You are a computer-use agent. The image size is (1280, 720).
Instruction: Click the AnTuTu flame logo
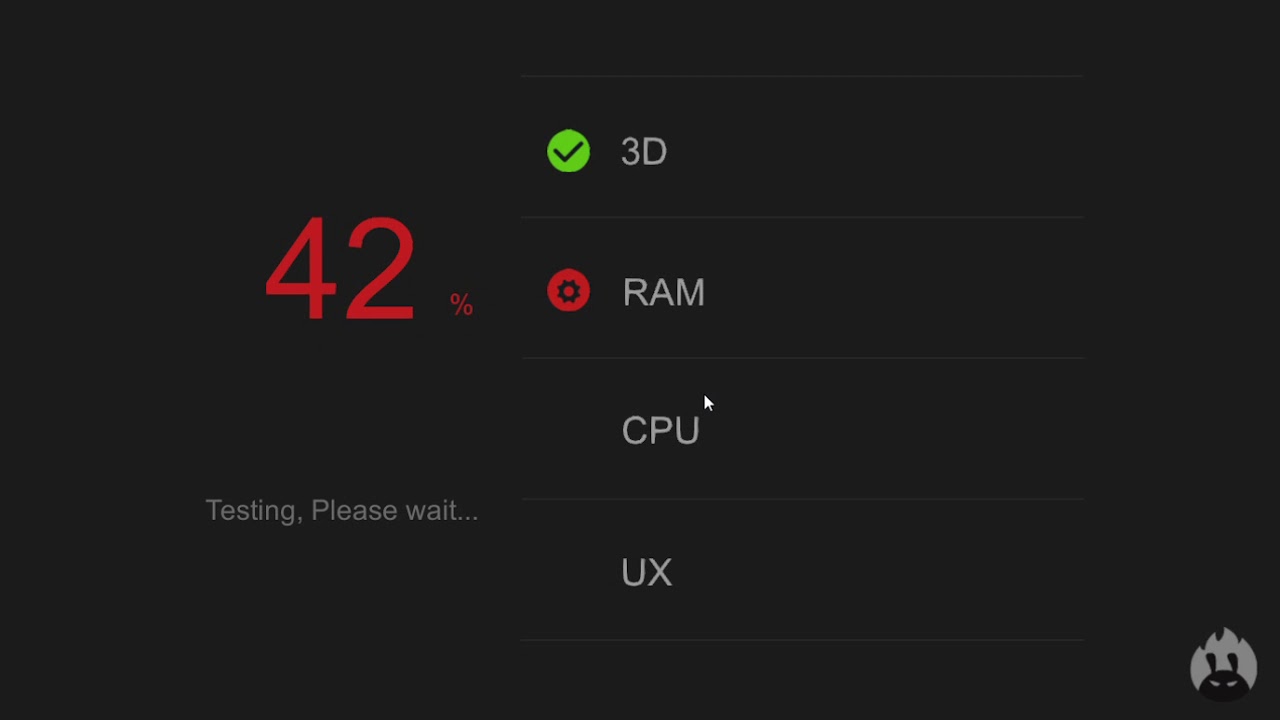[1223, 663]
